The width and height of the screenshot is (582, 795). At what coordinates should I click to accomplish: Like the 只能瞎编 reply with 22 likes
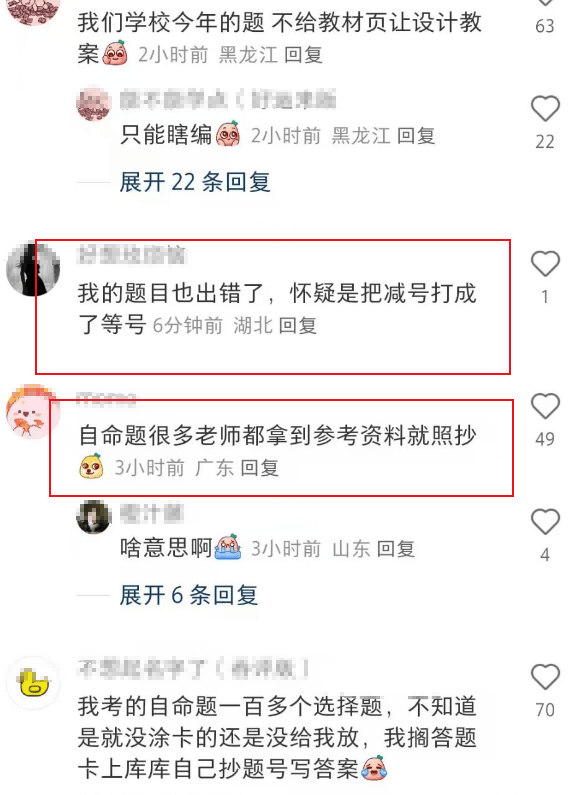pos(545,109)
